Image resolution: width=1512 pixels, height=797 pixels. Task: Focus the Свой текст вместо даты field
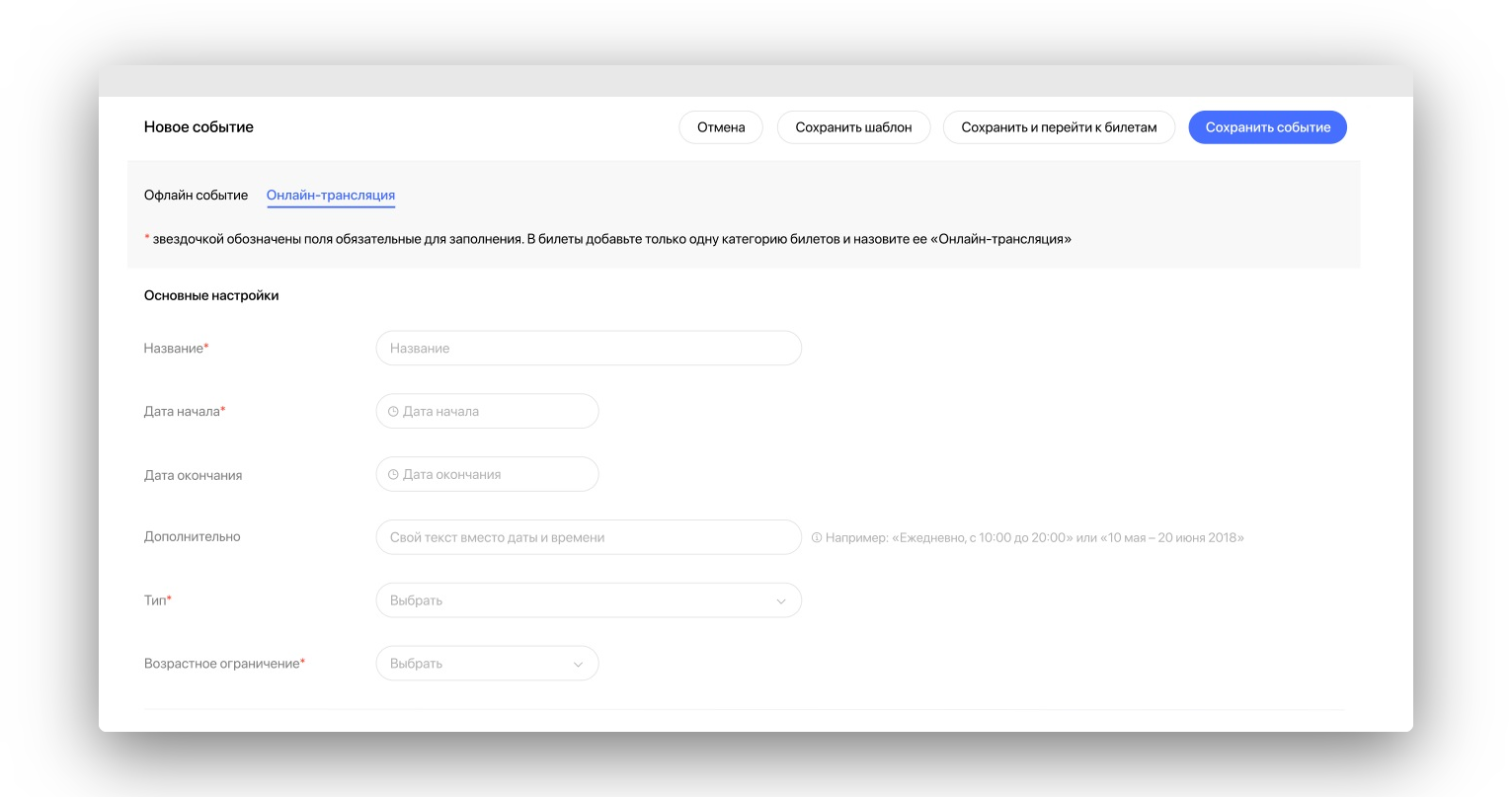pyautogui.click(x=589, y=537)
